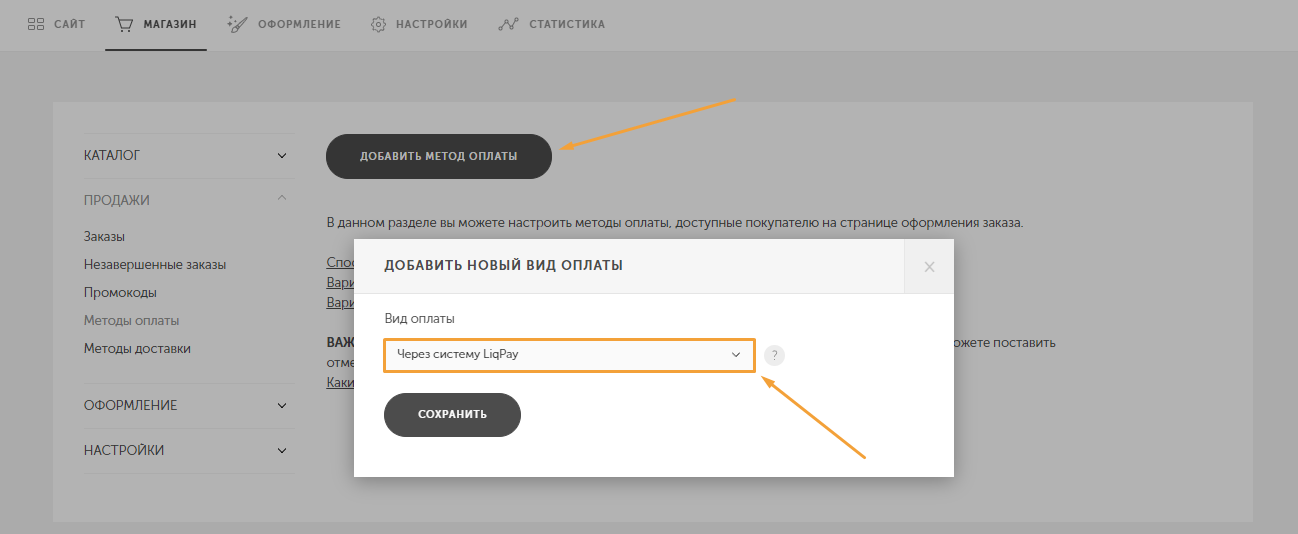
Task: Close the Добавить новый вид оплаты dialog
Action: [x=929, y=266]
